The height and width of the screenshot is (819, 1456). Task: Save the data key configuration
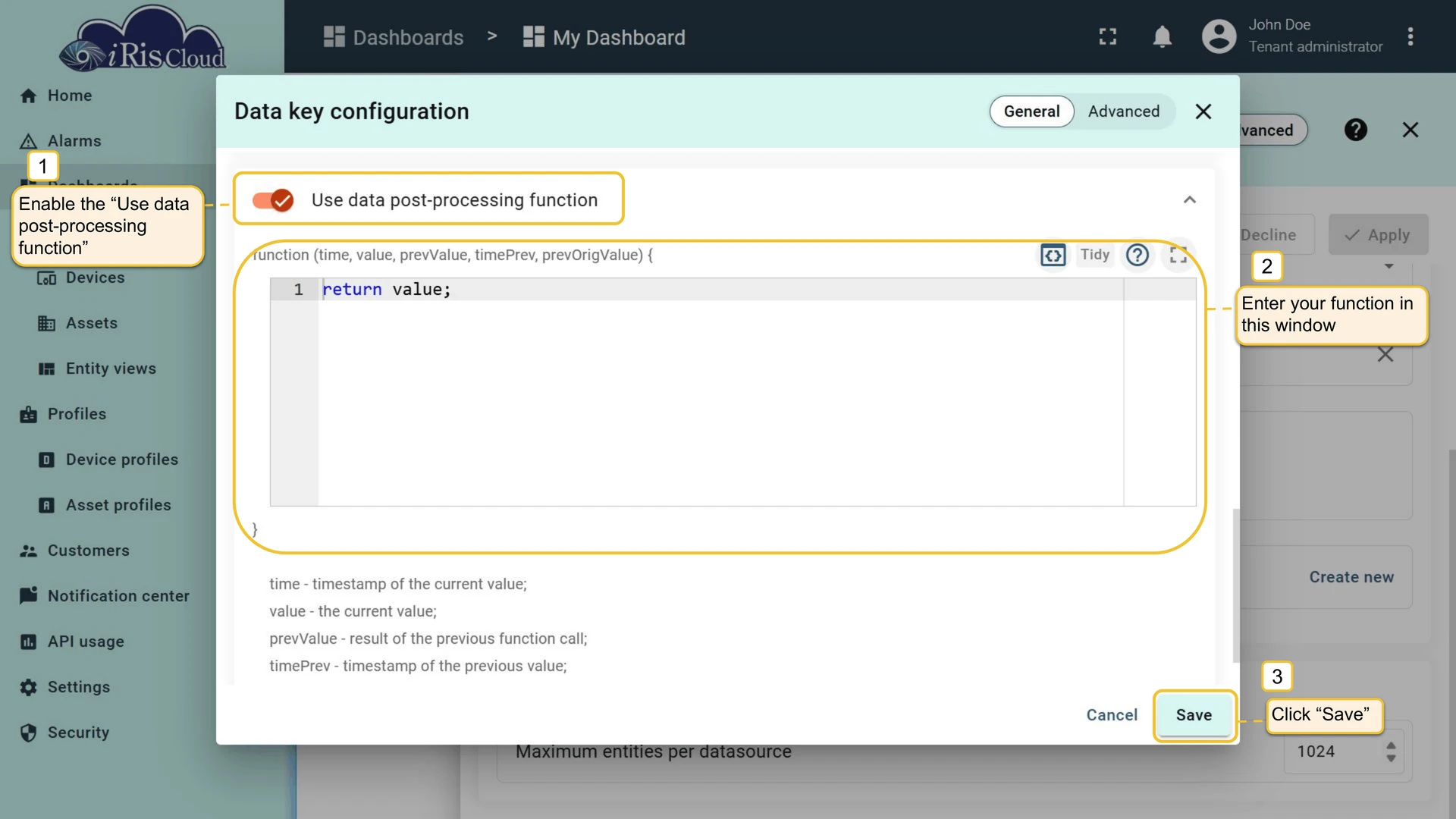(x=1194, y=715)
